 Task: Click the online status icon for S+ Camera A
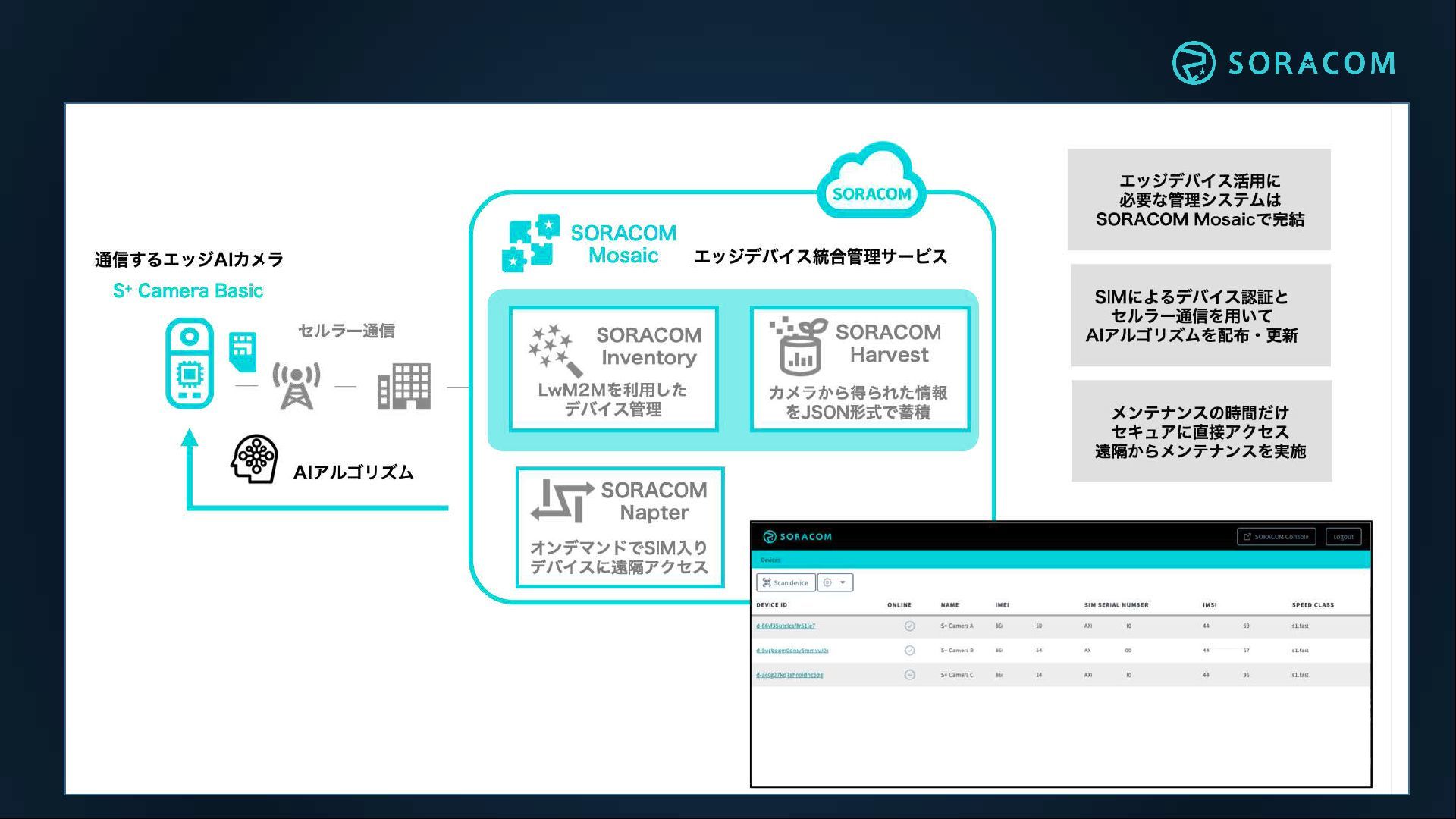909,626
